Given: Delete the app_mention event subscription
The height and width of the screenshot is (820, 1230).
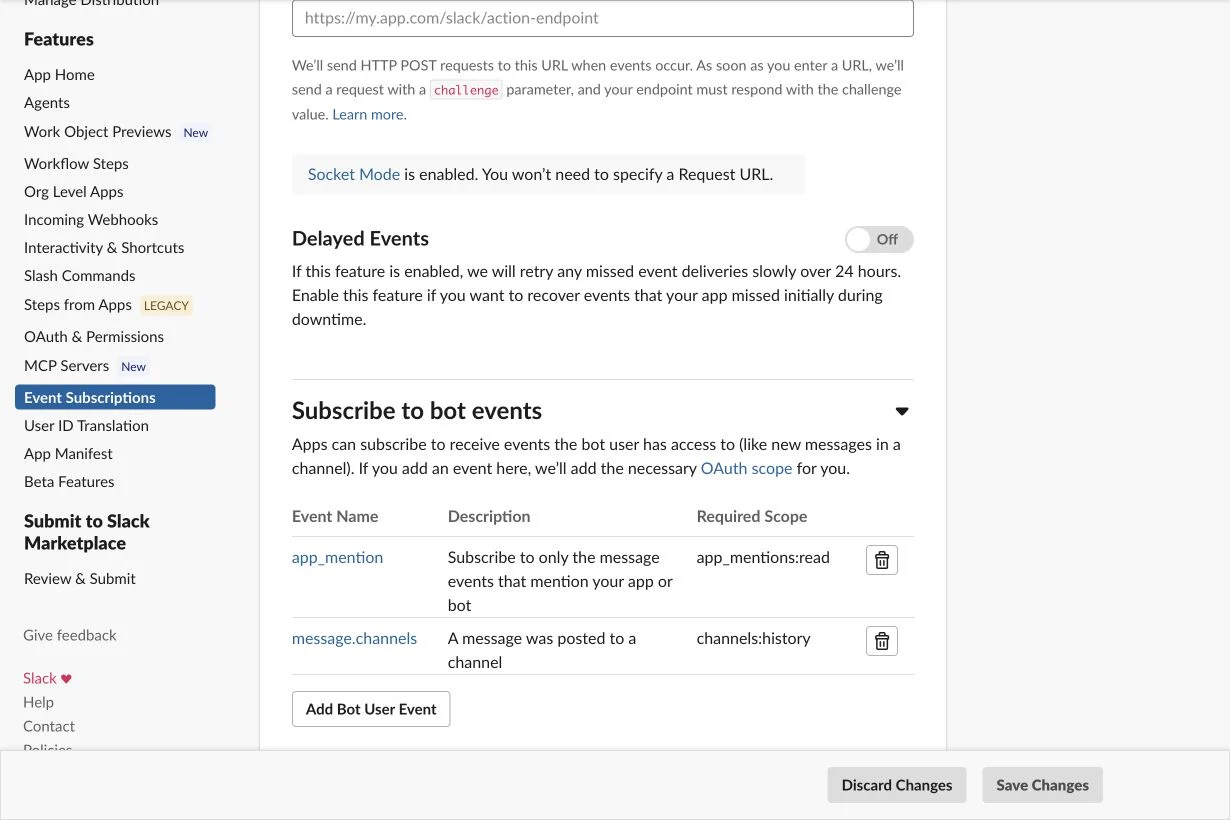Looking at the screenshot, I should (882, 560).
